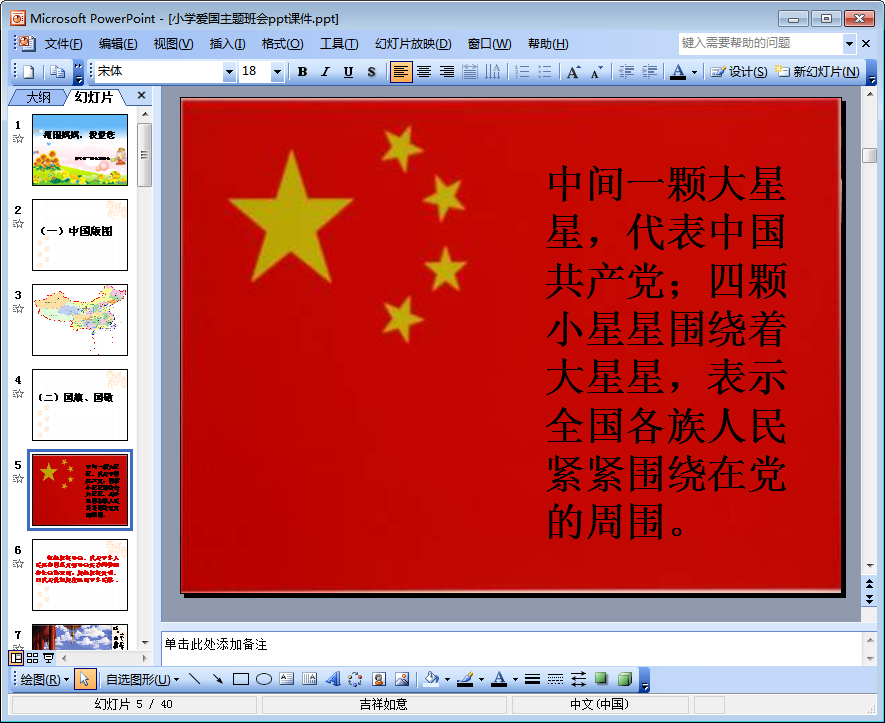Change text direction with the toolbar icon
The image size is (885, 723).
tap(492, 72)
